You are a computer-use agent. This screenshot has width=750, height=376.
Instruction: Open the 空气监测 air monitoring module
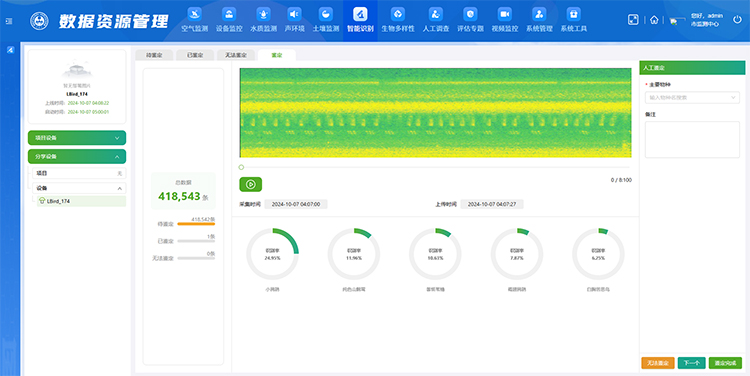[x=194, y=20]
